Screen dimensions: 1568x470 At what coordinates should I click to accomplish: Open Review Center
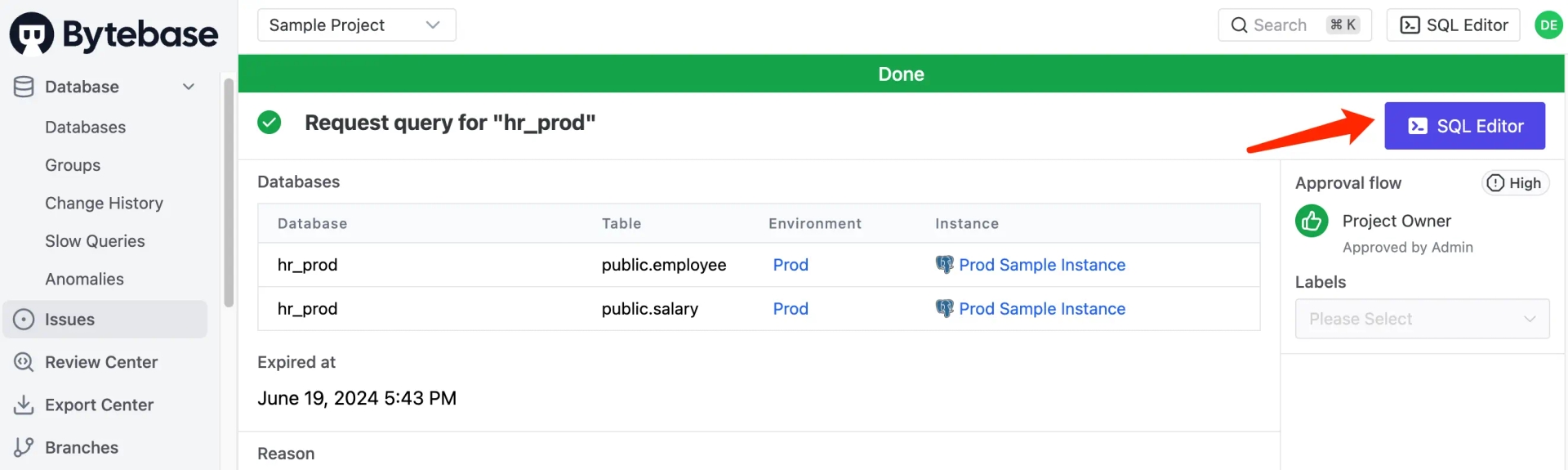[101, 362]
